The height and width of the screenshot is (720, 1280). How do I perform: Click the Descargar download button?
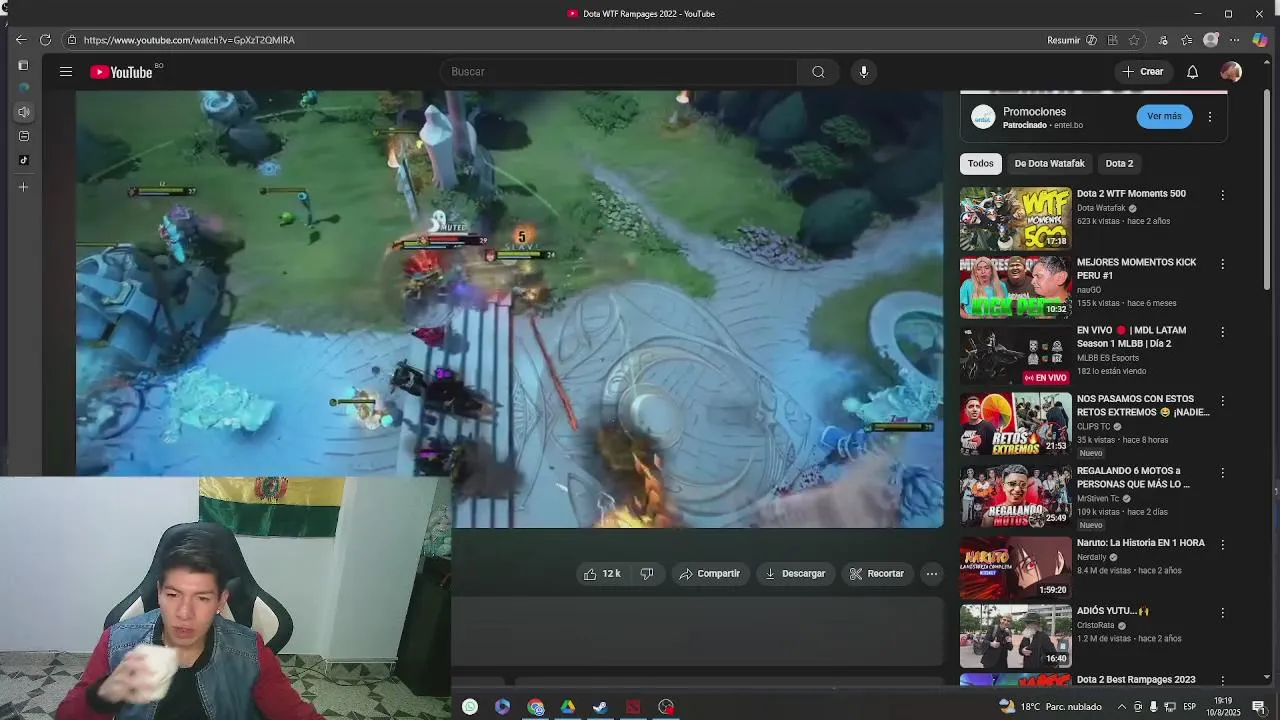[795, 574]
